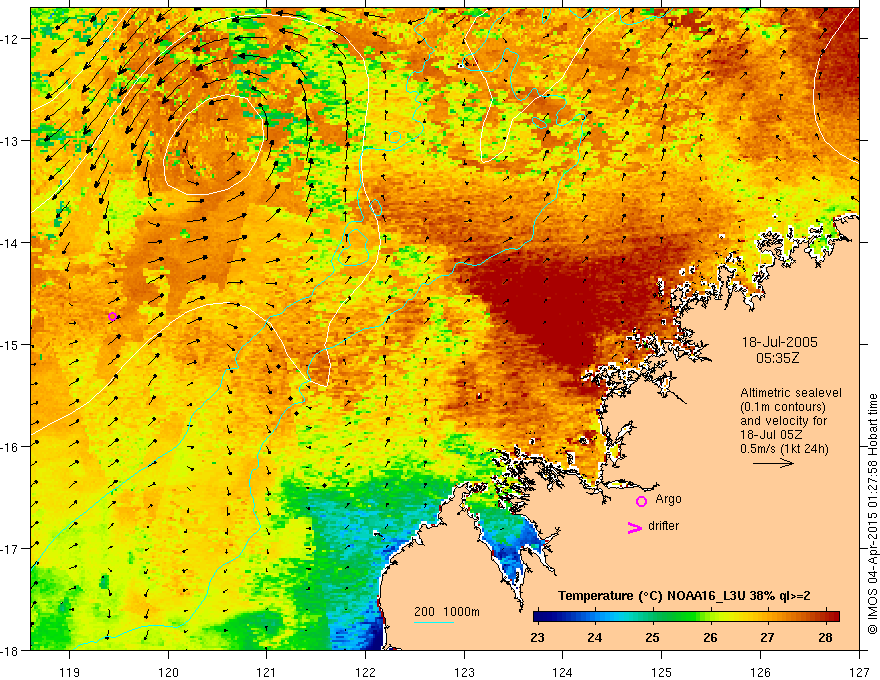Click the longitude axis label 126

(760, 672)
